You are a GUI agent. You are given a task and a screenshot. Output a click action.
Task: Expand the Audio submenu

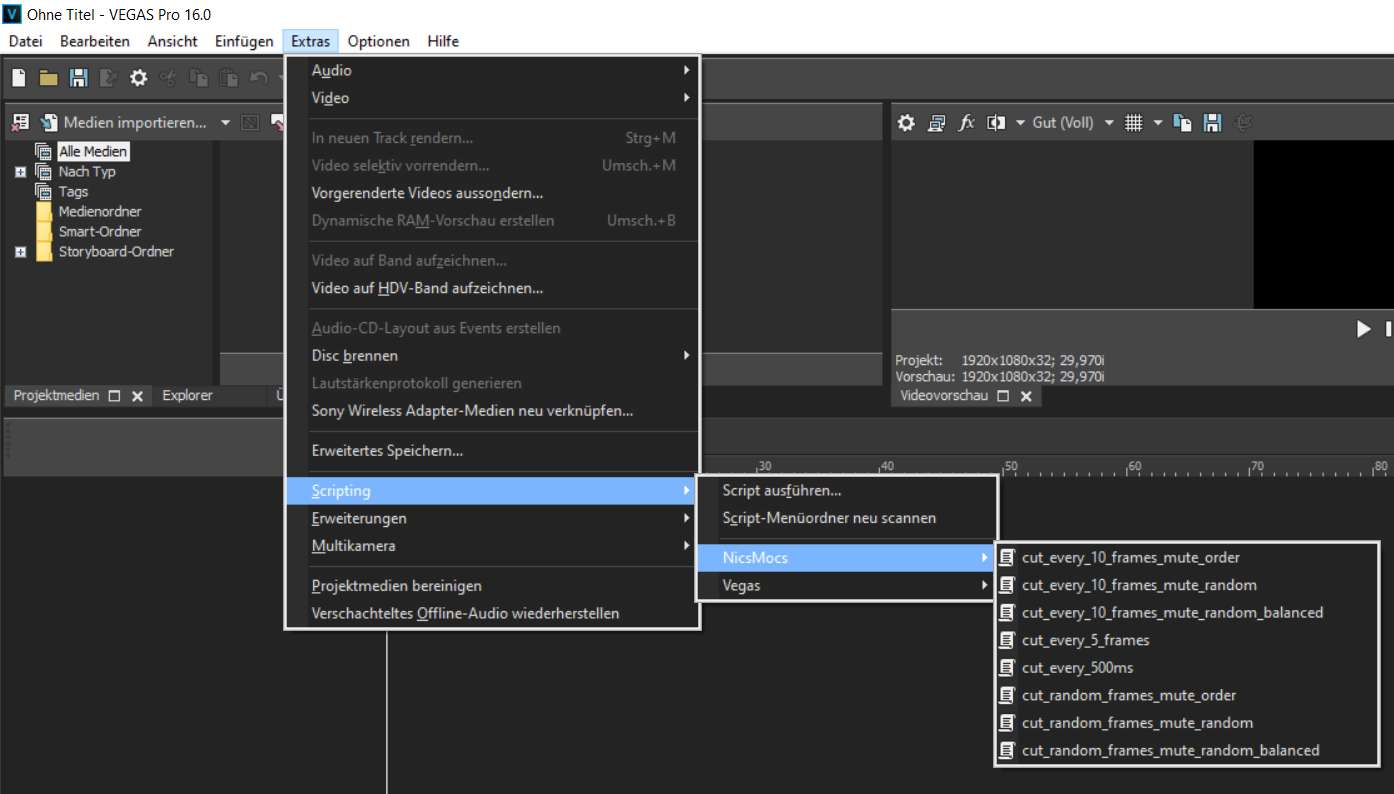pos(493,71)
